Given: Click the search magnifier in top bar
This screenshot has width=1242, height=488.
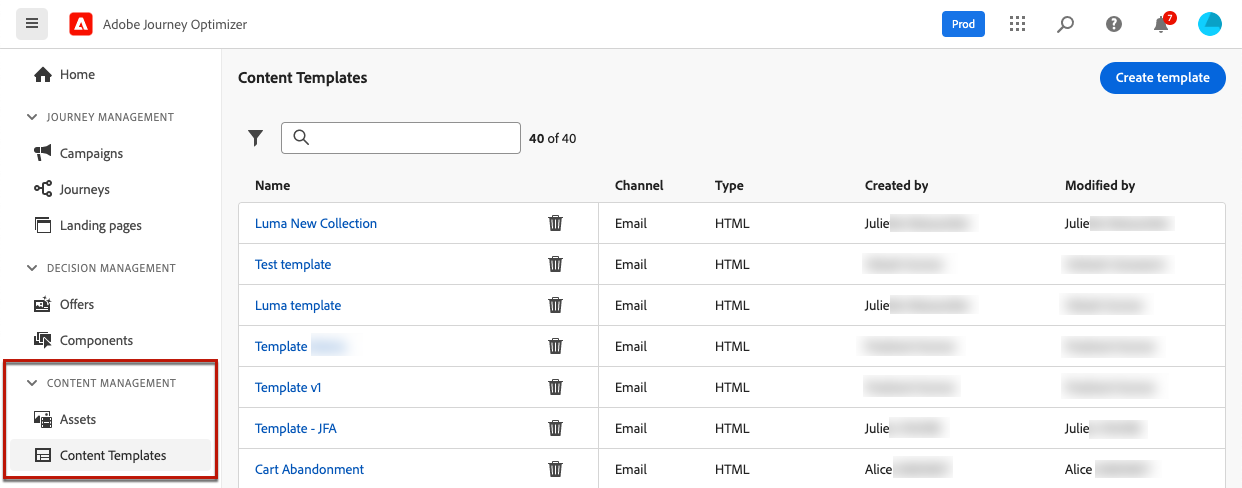Looking at the screenshot, I should coord(1065,24).
